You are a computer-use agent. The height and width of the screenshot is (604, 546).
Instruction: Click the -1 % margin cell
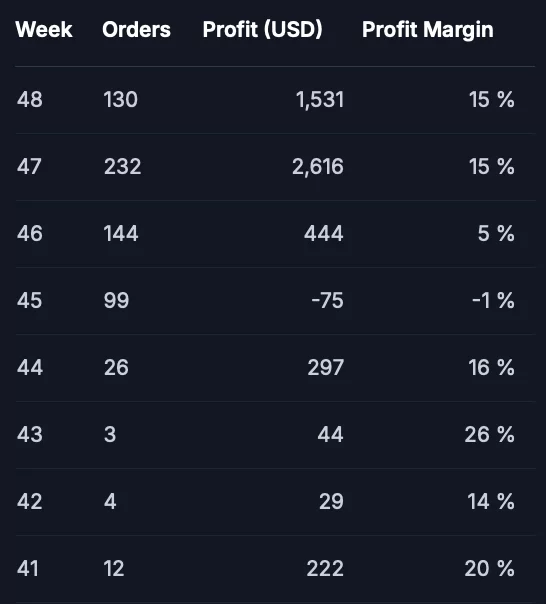pos(493,300)
